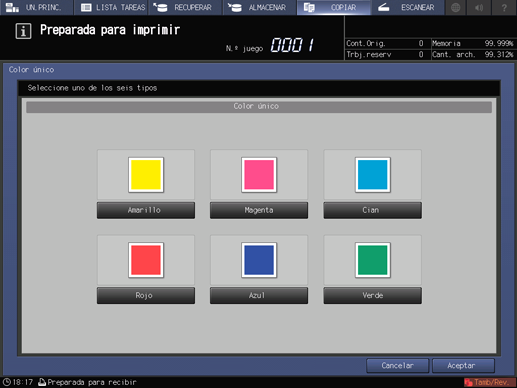Pick the Rojo button
The width and height of the screenshot is (517, 388).
click(x=146, y=296)
